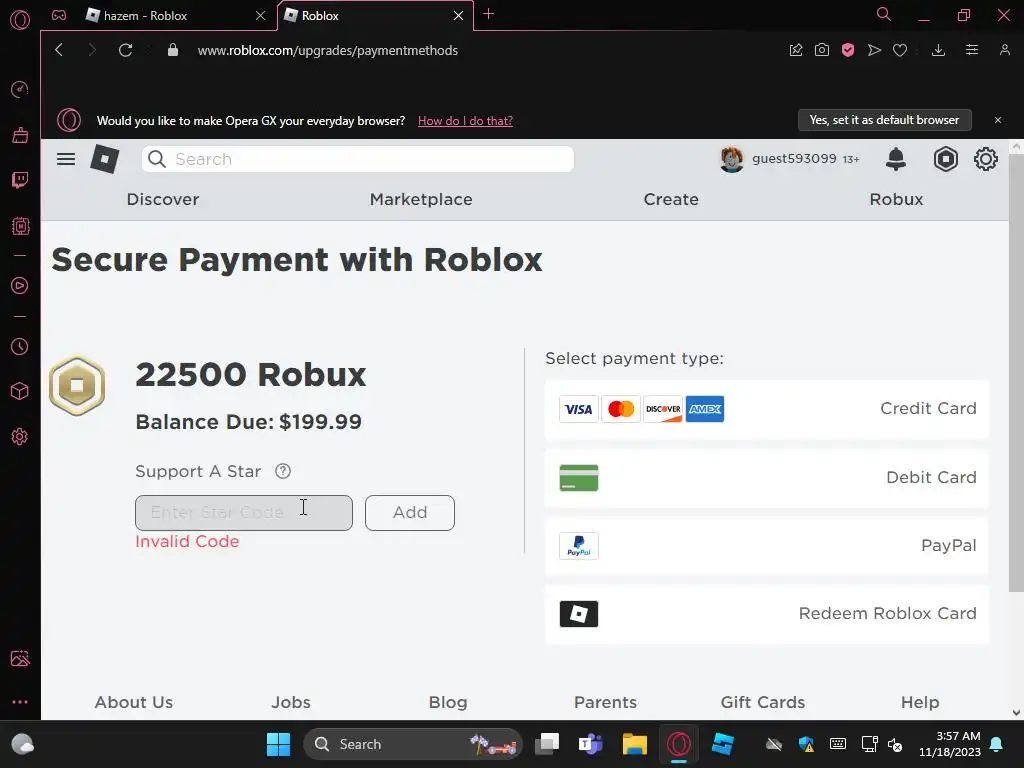Click the page vertical scrollbar
Screen dimensions: 1024x768
1016,372
